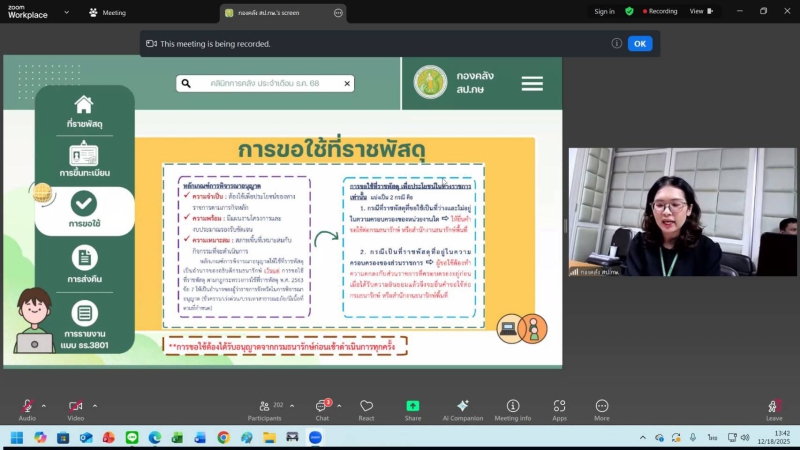Open the Apps icon
Image resolution: width=800 pixels, height=450 pixels.
coord(559,406)
